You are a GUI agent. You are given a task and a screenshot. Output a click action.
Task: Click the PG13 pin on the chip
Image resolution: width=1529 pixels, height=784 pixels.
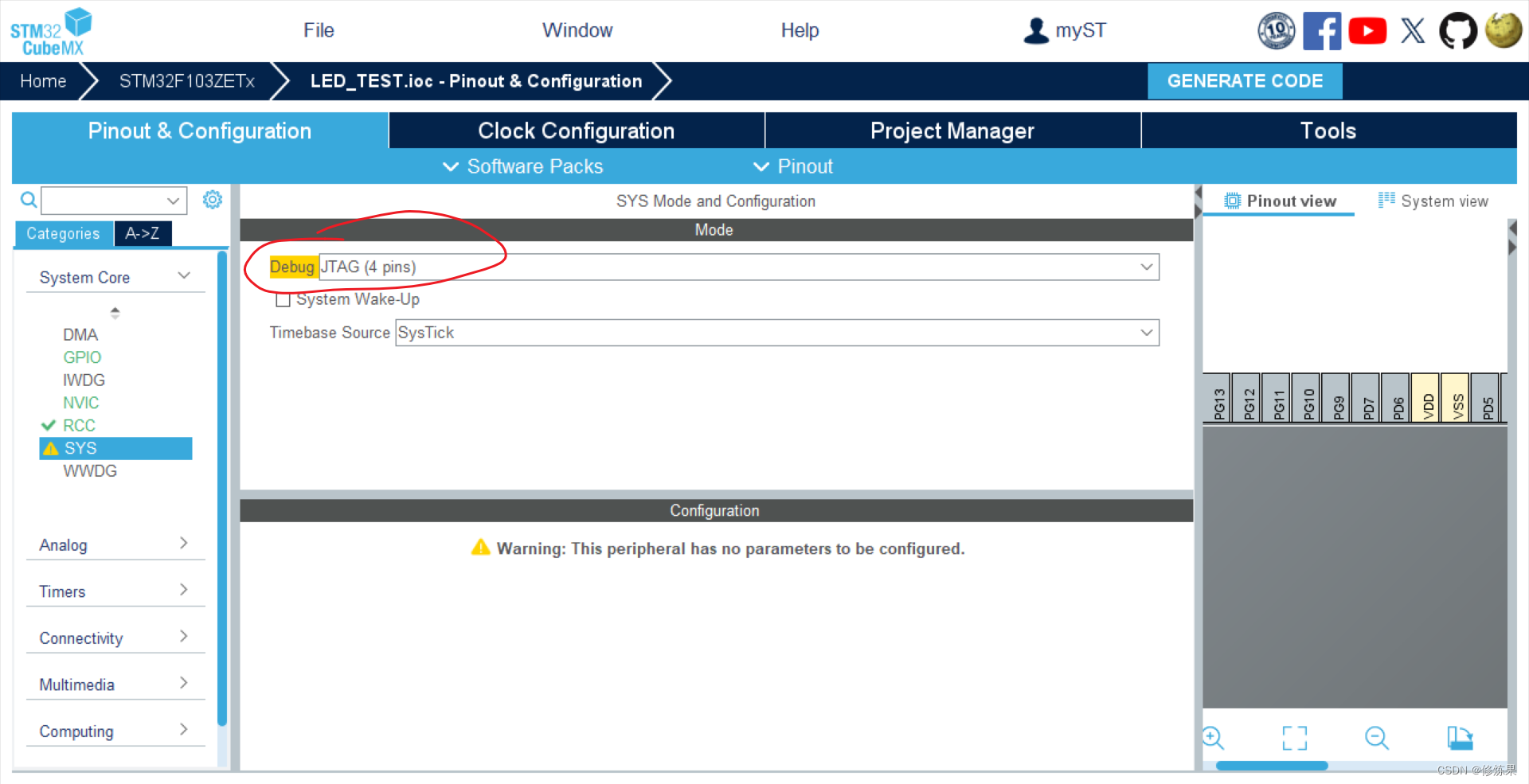pos(1218,398)
